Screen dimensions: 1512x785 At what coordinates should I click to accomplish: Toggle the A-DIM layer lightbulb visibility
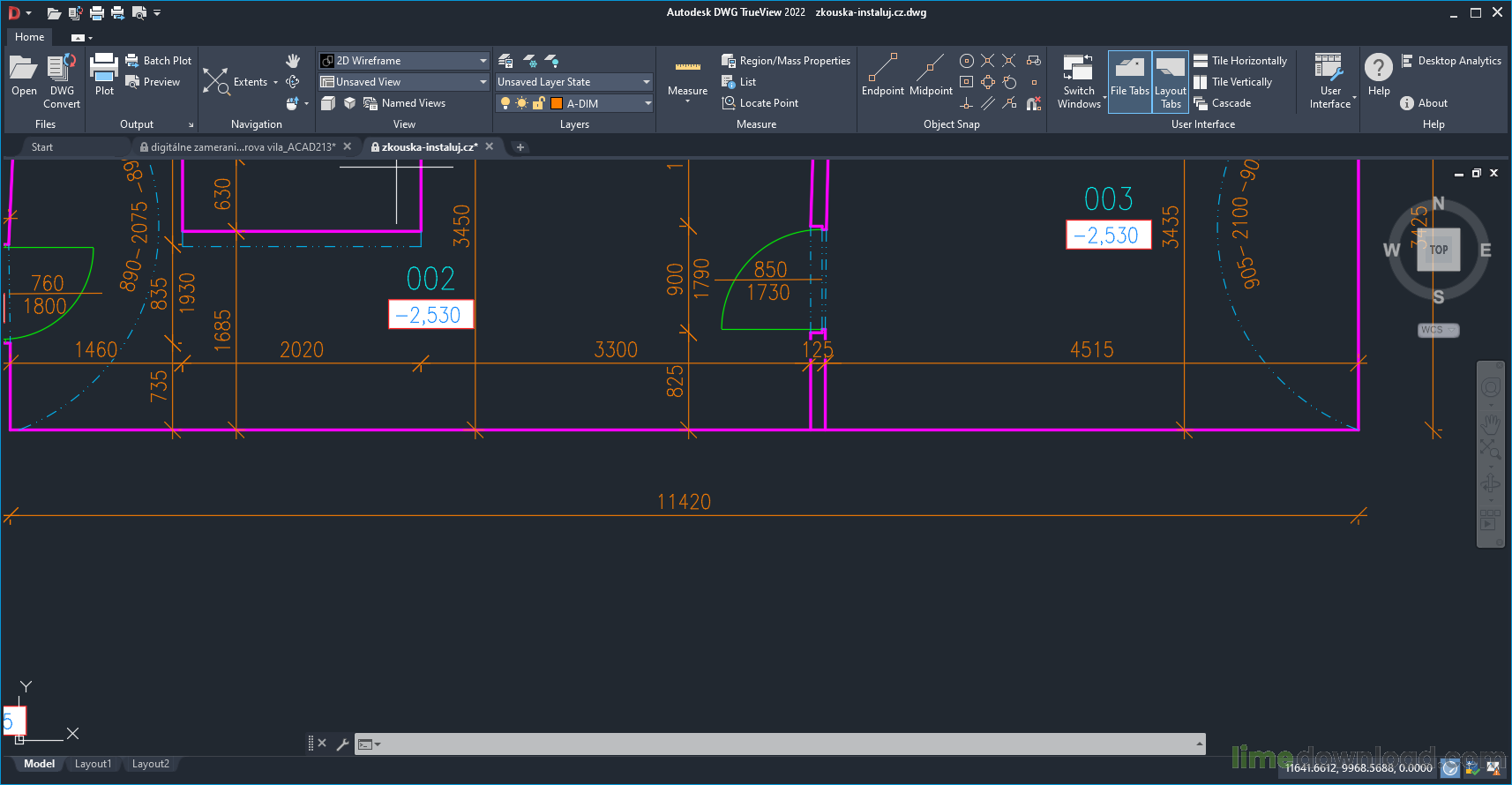pos(505,103)
